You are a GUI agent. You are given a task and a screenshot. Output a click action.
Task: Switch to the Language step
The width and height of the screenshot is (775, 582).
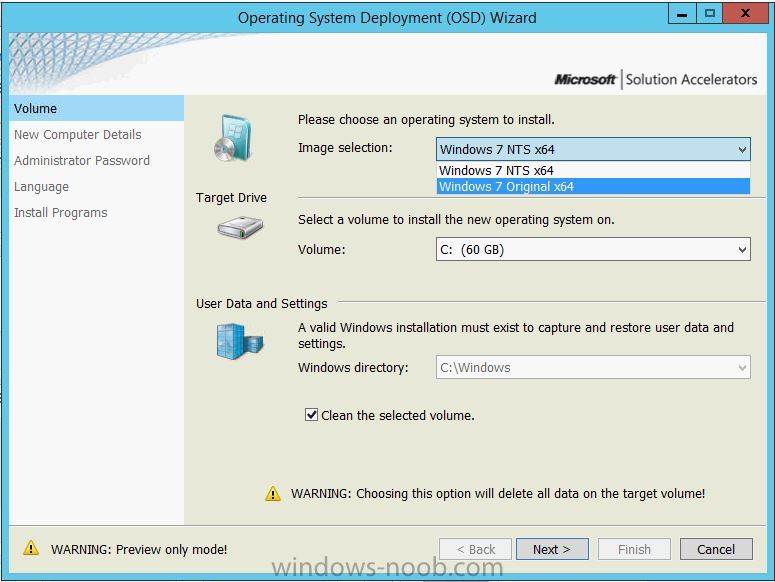(x=42, y=187)
